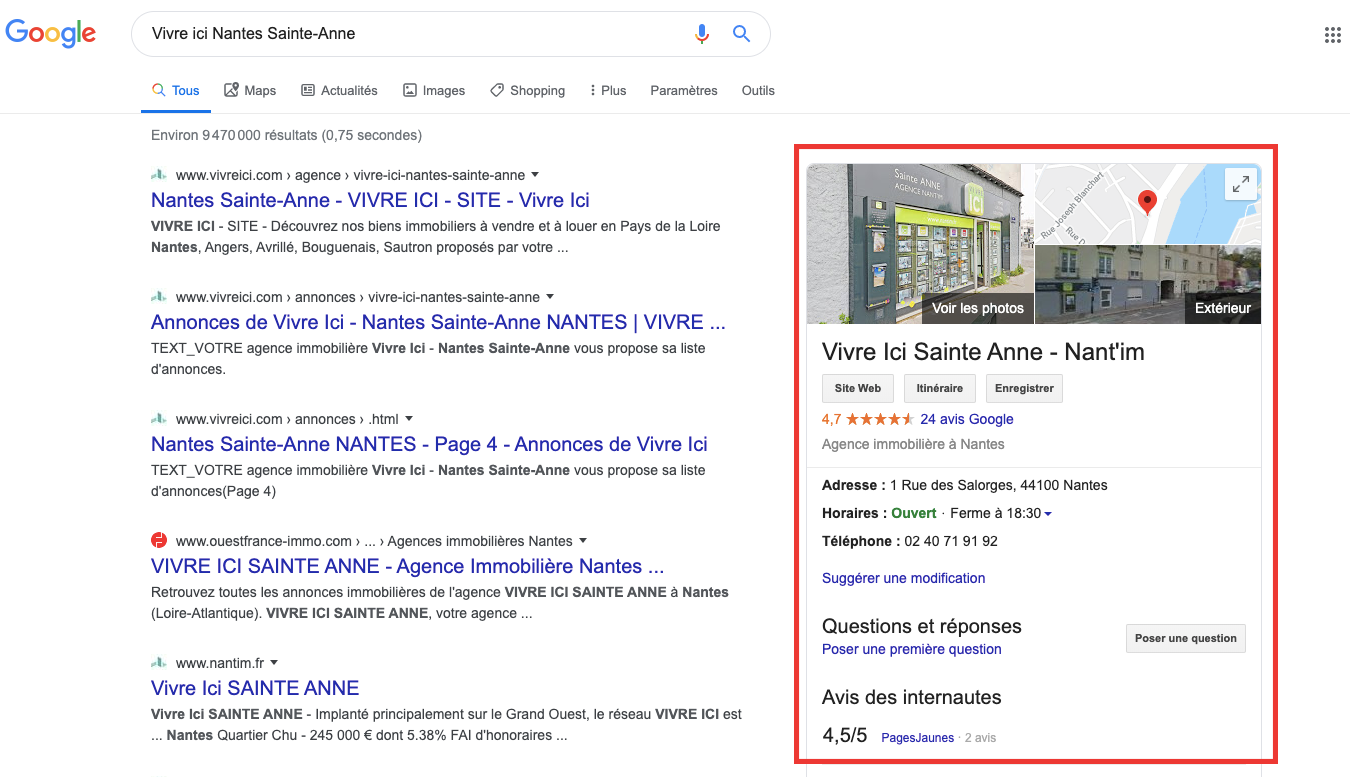1350x777 pixels.
Task: Open result 'Annonces de Vivre Ici - Nantes Sainte-Anne NANTES'
Action: coord(438,322)
